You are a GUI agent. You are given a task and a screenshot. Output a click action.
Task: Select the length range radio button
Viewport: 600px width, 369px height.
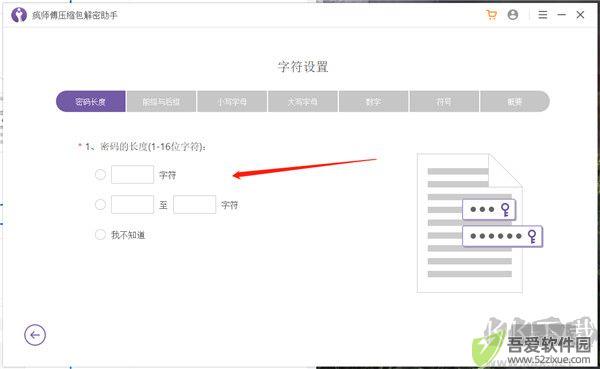(x=100, y=204)
